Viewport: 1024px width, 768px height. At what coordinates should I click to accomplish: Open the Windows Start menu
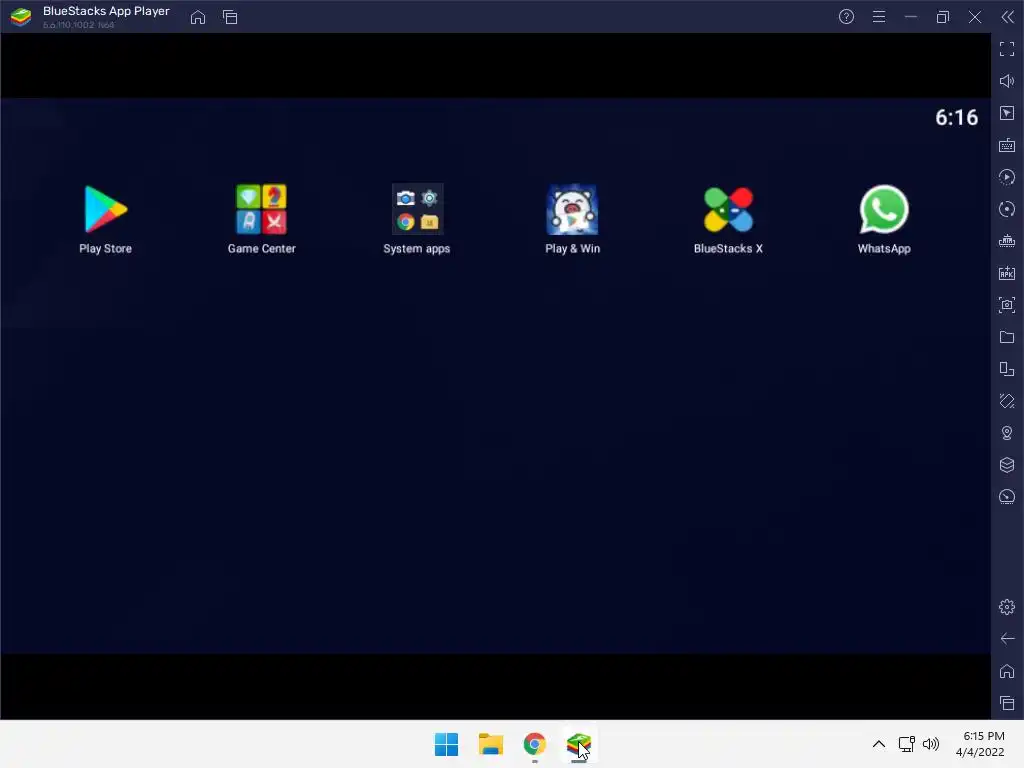447,744
